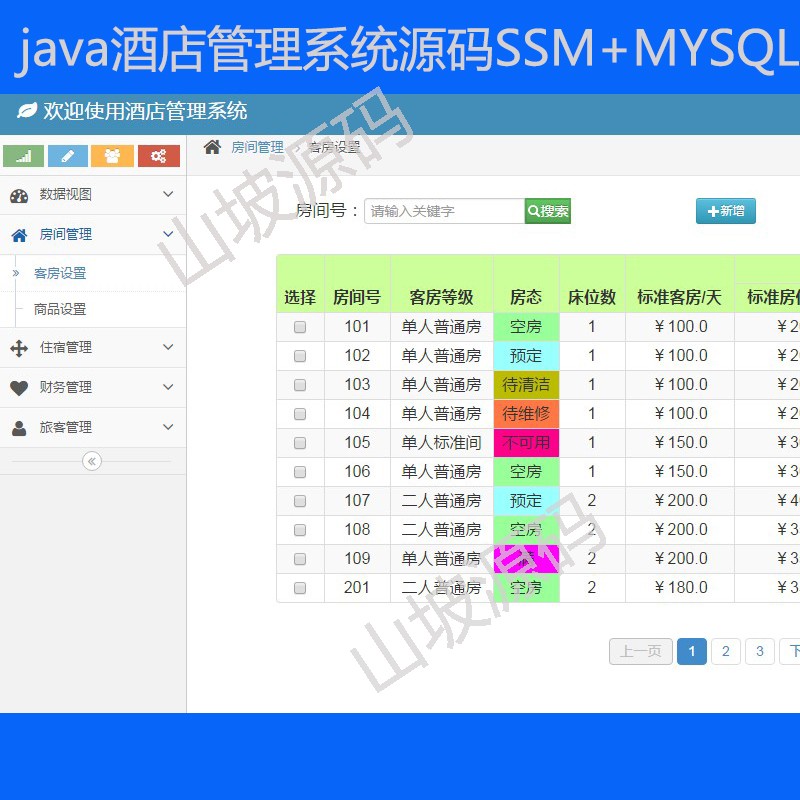The height and width of the screenshot is (800, 800).
Task: Click the 新增 button
Action: point(725,211)
